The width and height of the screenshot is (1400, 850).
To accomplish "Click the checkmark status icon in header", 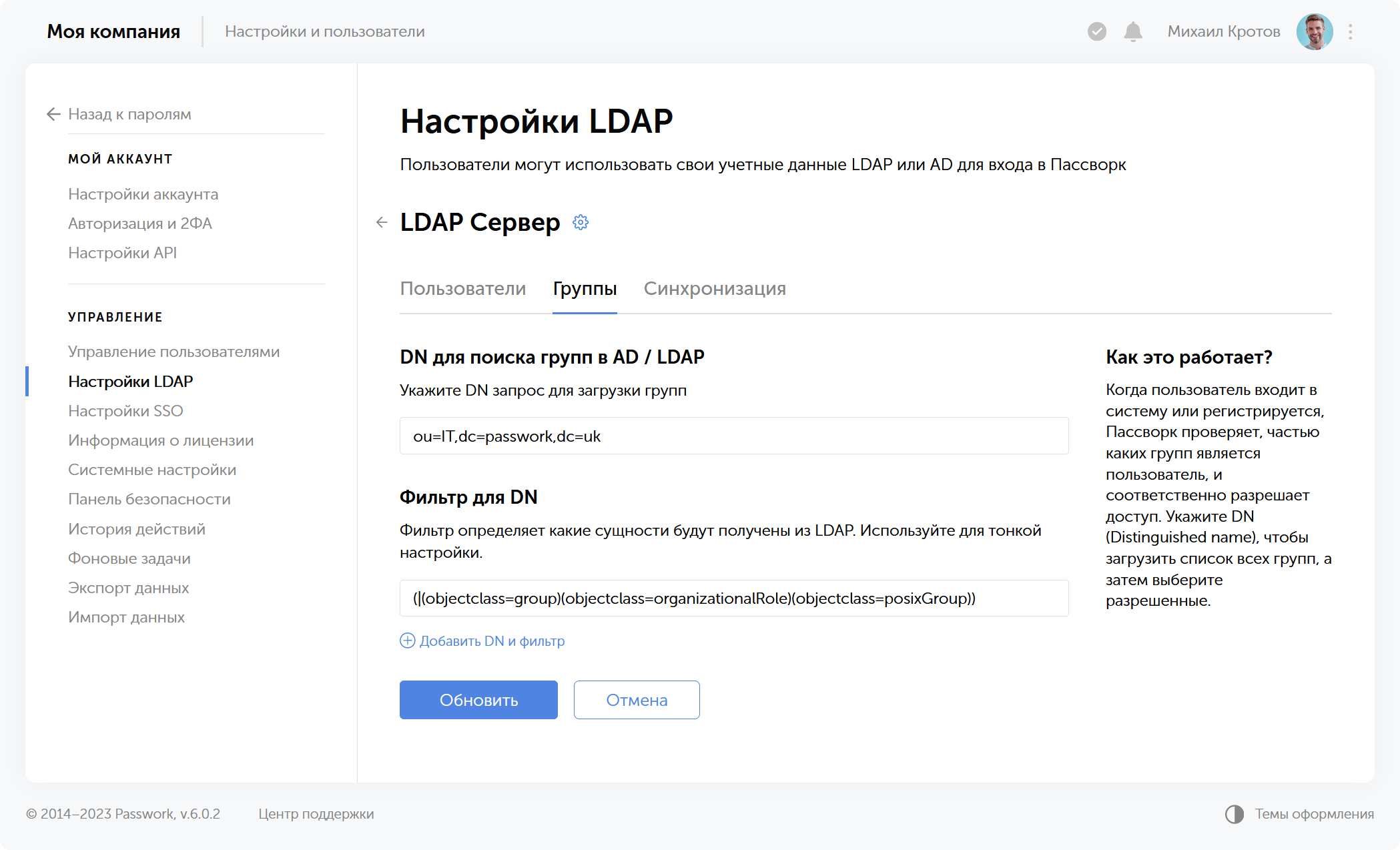I will [1096, 31].
